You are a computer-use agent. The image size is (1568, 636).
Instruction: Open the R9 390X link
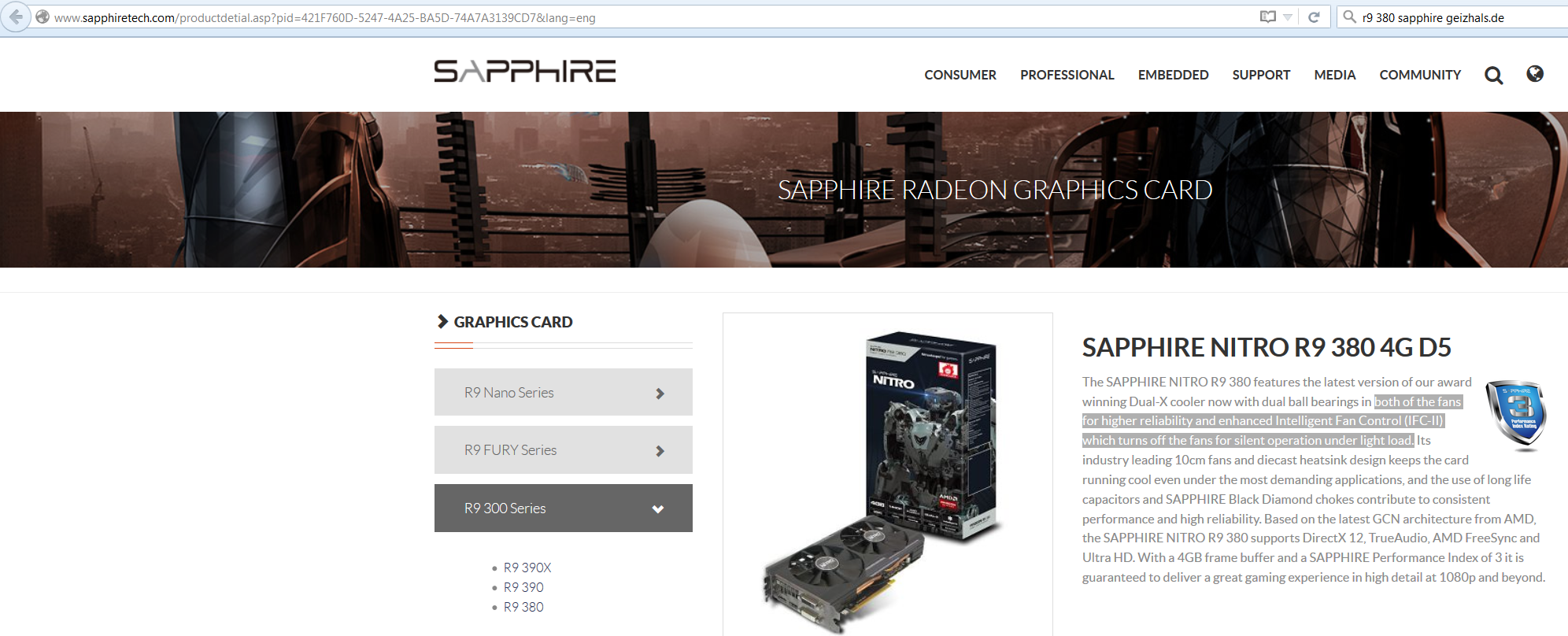[527, 568]
